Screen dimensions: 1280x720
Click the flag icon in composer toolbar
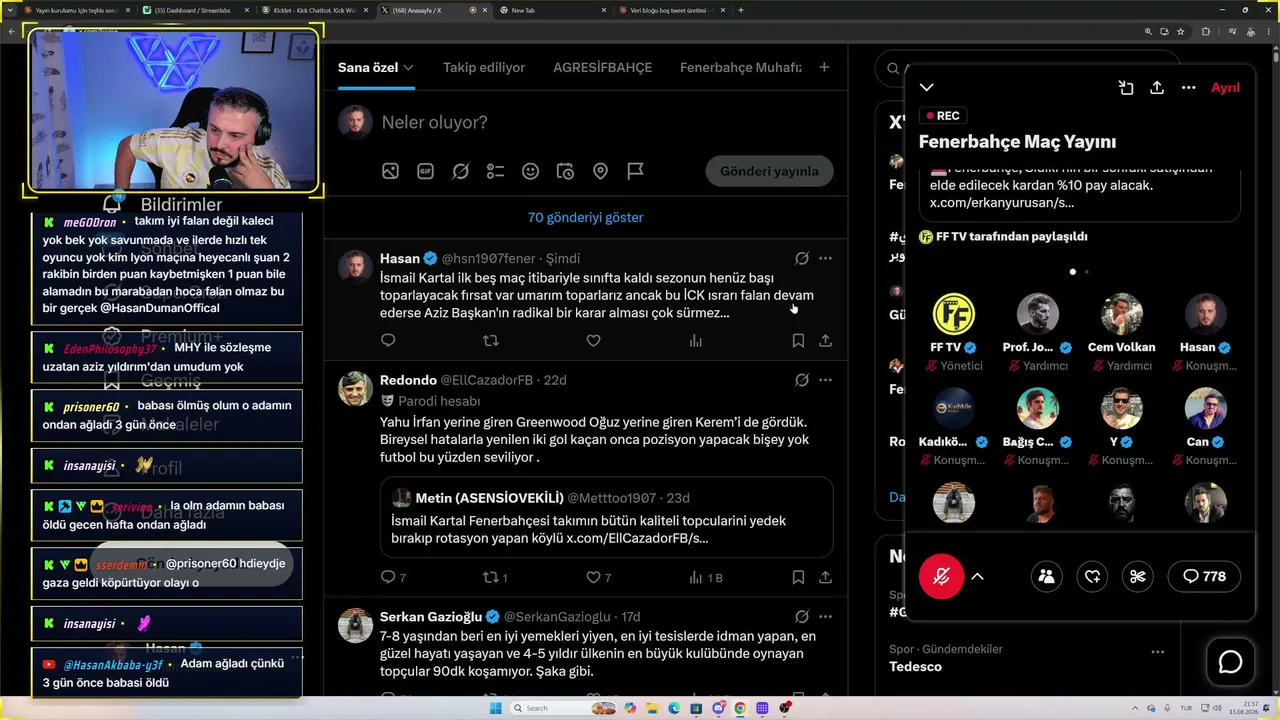[635, 171]
